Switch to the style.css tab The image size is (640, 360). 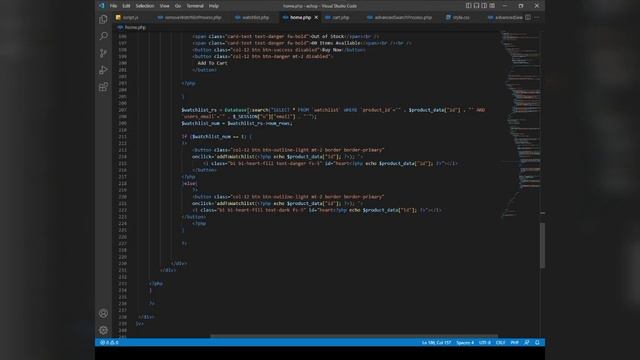click(461, 18)
